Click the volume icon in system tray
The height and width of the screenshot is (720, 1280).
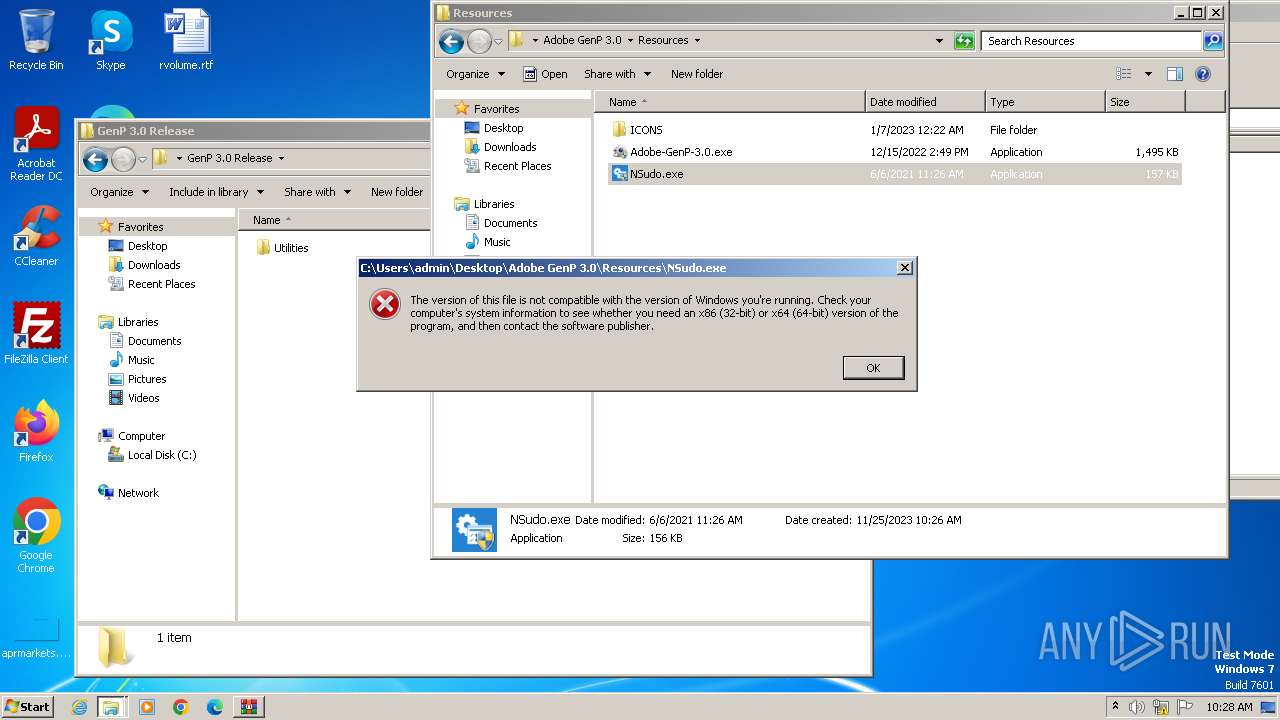tap(1137, 707)
